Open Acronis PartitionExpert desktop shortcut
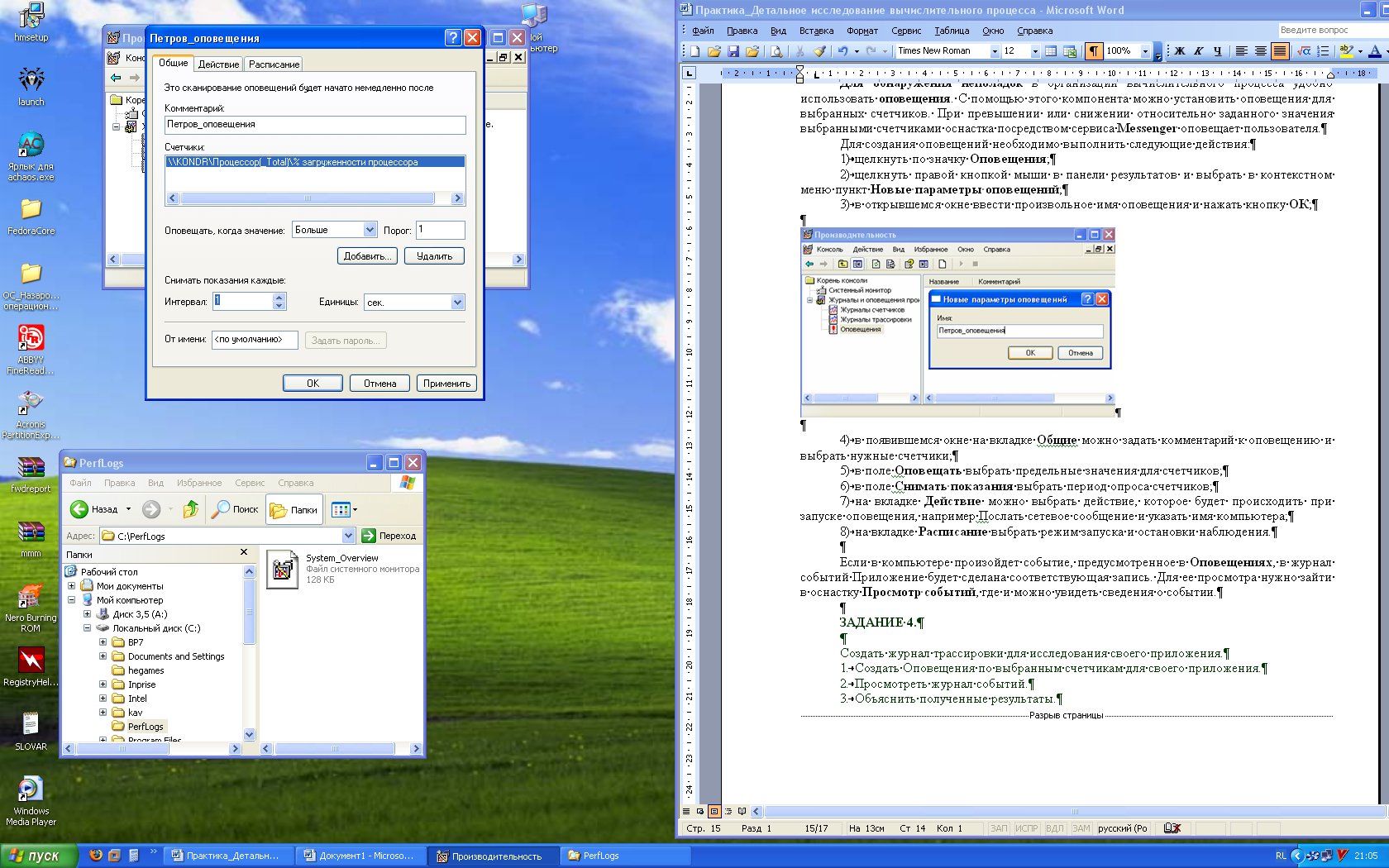 pos(30,402)
